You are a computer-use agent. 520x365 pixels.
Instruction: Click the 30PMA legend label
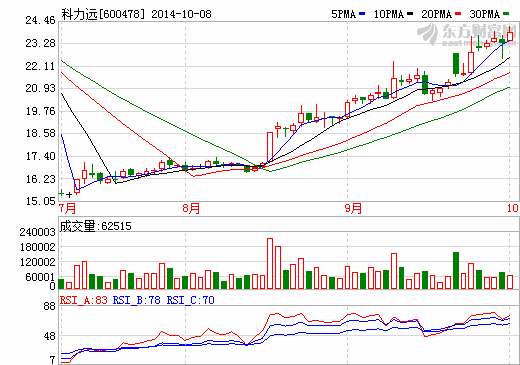(485, 14)
